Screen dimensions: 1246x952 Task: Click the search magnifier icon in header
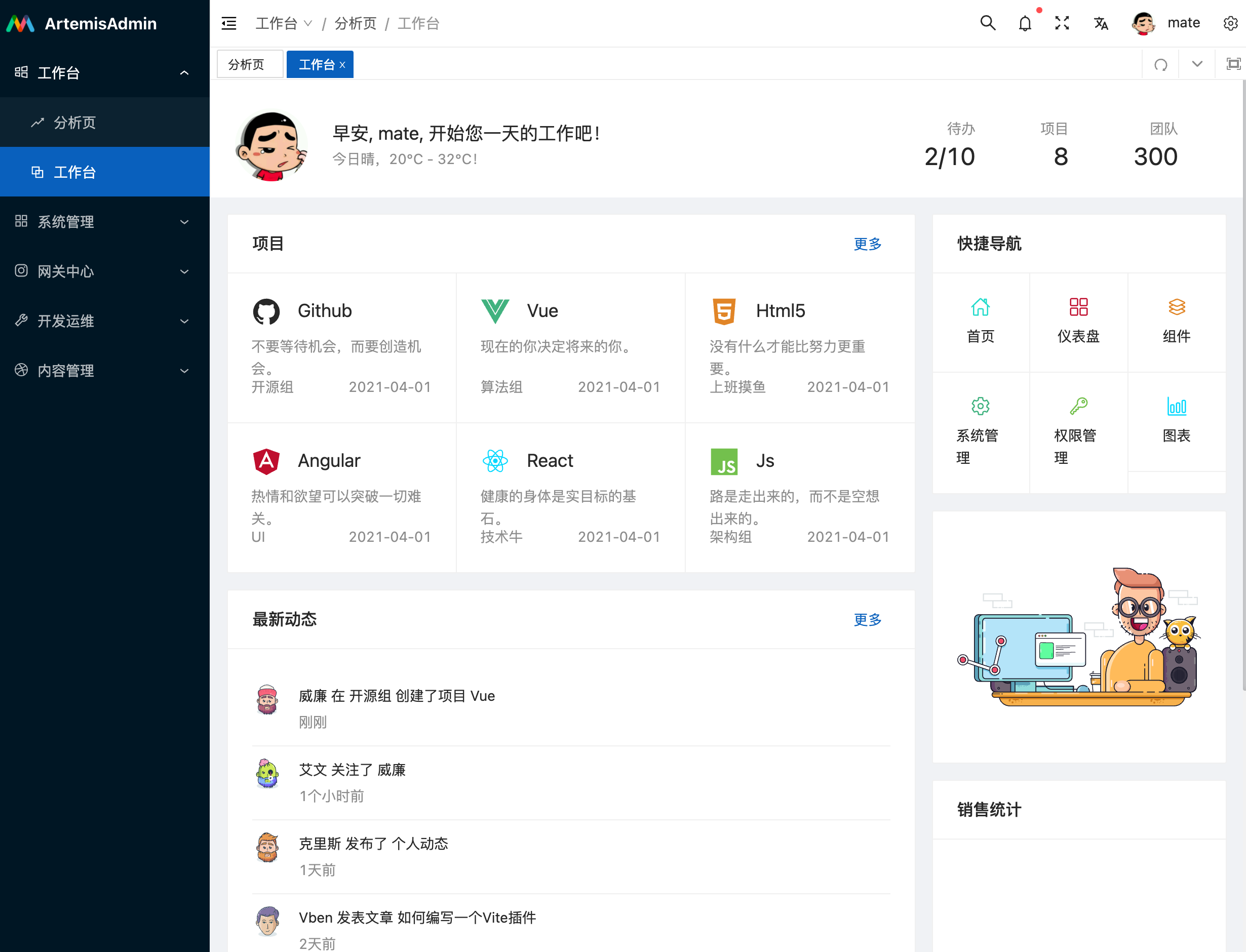pos(988,23)
